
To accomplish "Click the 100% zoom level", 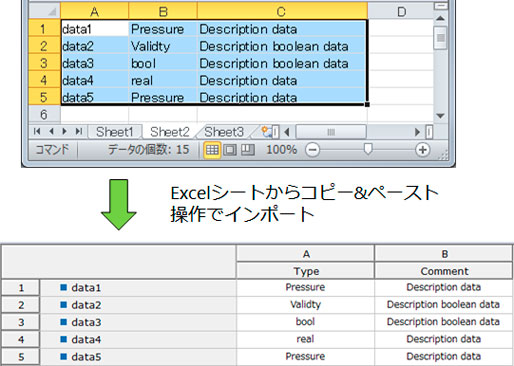I will (281, 150).
